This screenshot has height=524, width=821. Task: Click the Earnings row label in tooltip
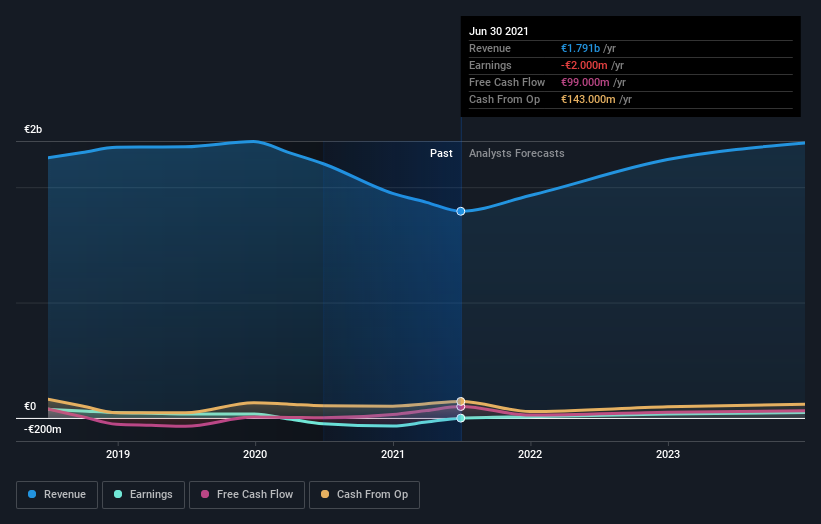tap(490, 65)
